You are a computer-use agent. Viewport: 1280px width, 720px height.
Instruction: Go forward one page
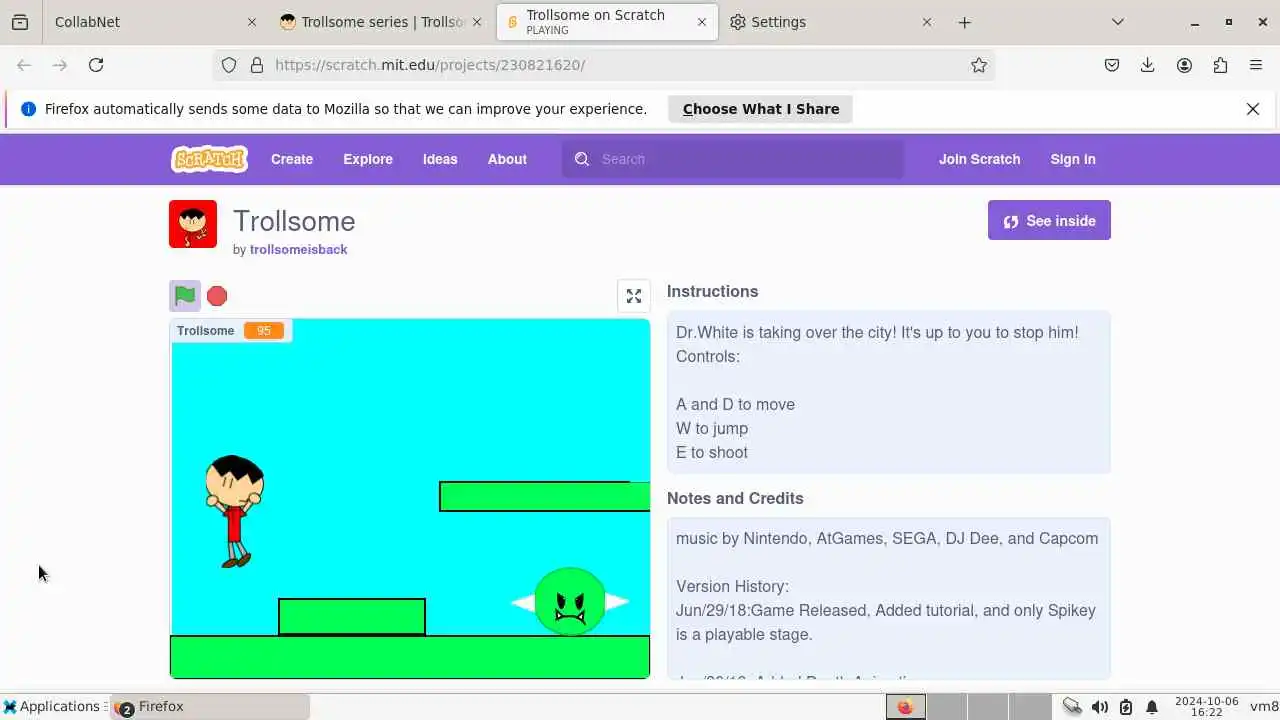point(60,65)
